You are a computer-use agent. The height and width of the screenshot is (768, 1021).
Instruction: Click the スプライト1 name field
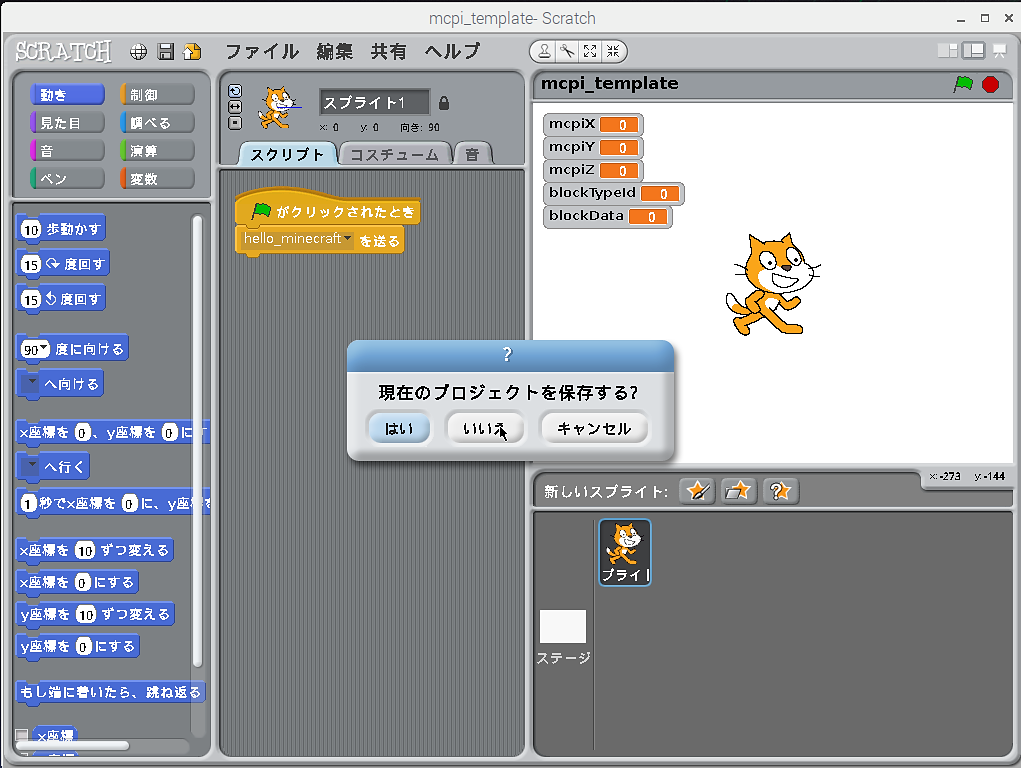click(x=374, y=103)
